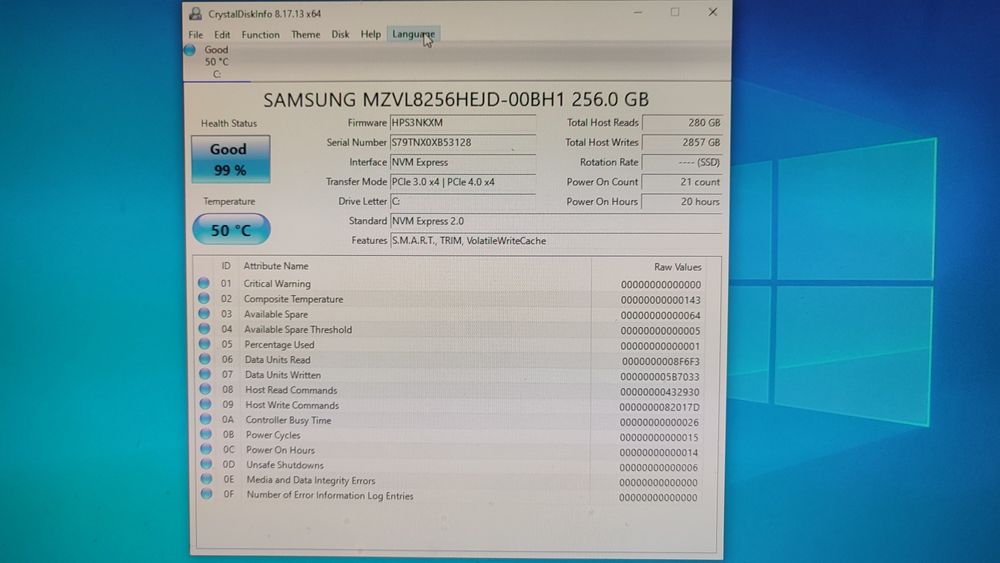Click the Interface field NVM Express
This screenshot has height=563, width=1000.
463,162
